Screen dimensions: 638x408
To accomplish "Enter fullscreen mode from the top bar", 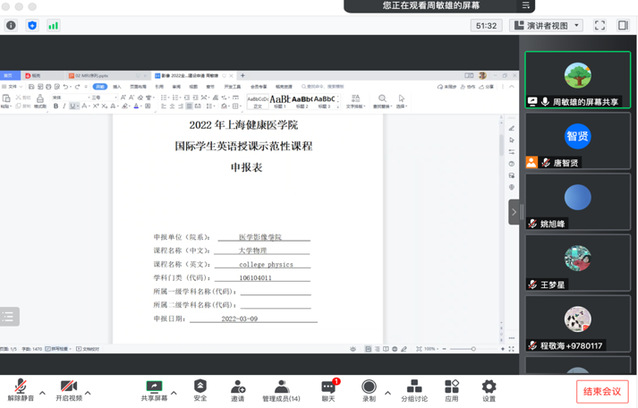I will click(x=601, y=25).
